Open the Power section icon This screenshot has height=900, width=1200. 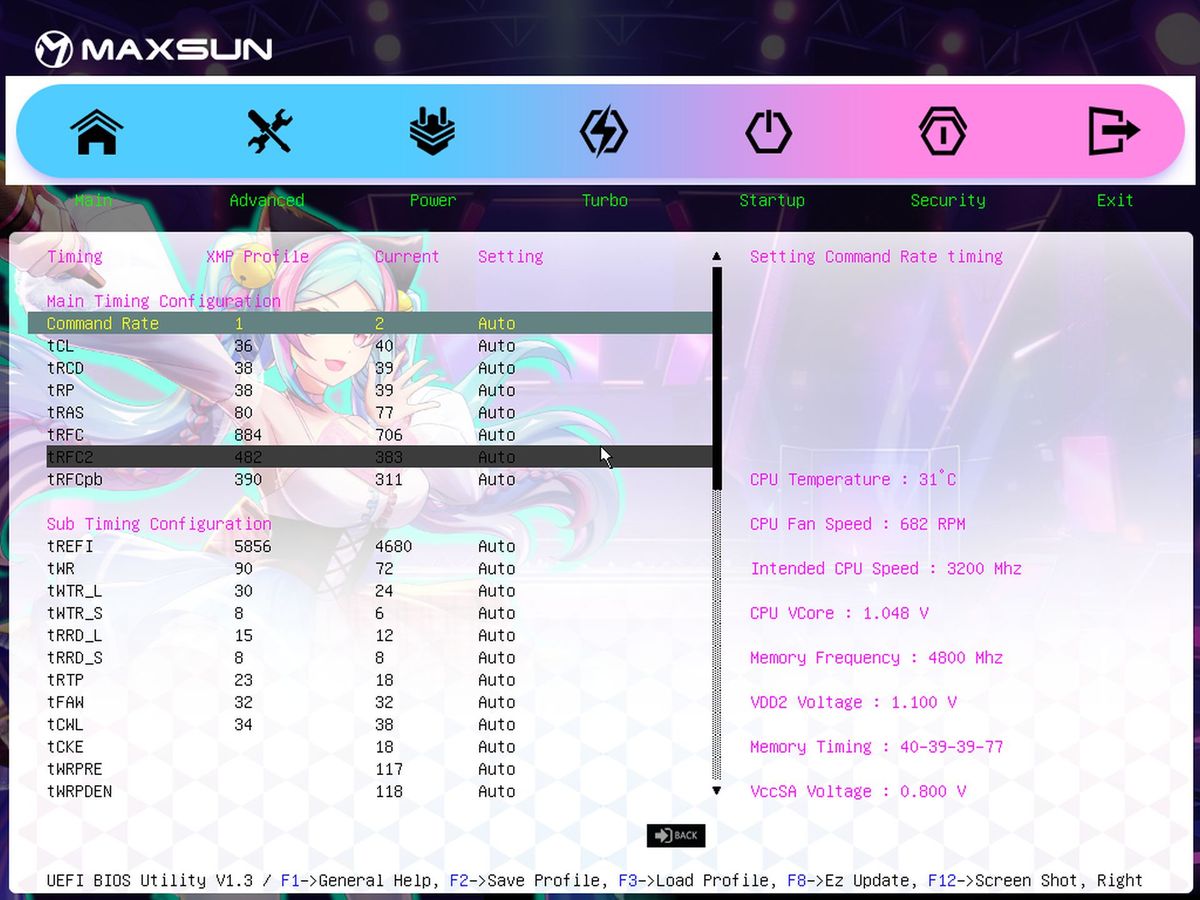click(432, 131)
